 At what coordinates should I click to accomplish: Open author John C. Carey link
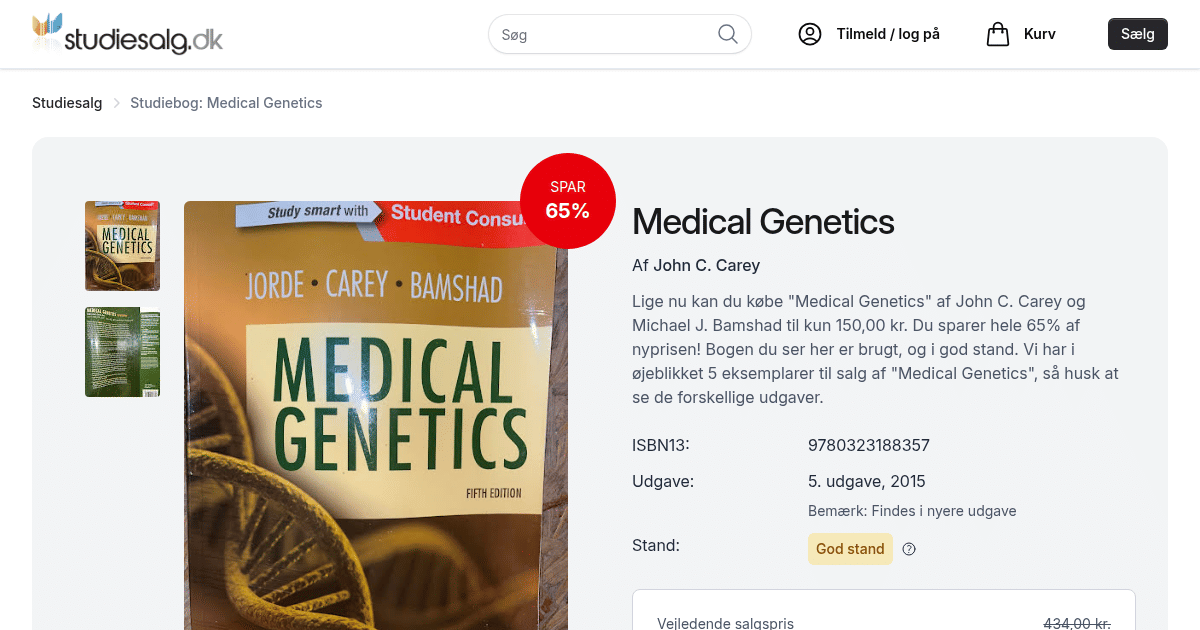tap(706, 265)
